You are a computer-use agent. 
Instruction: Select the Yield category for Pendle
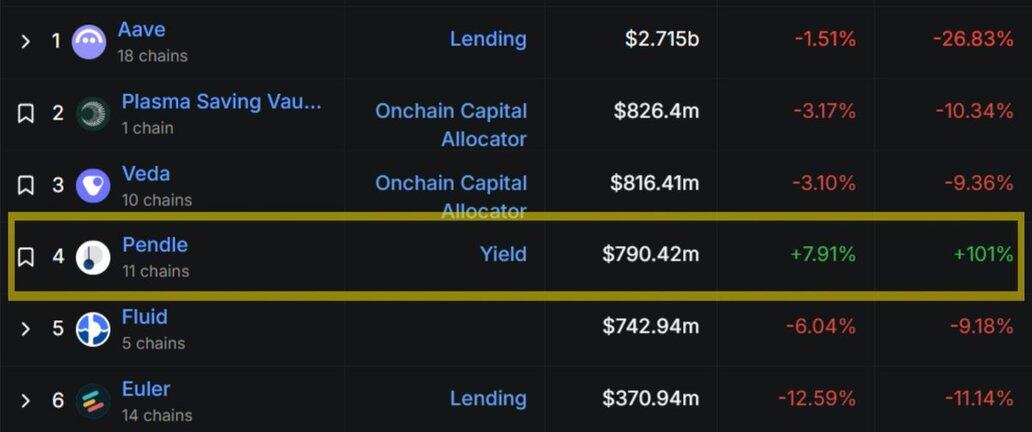[503, 254]
